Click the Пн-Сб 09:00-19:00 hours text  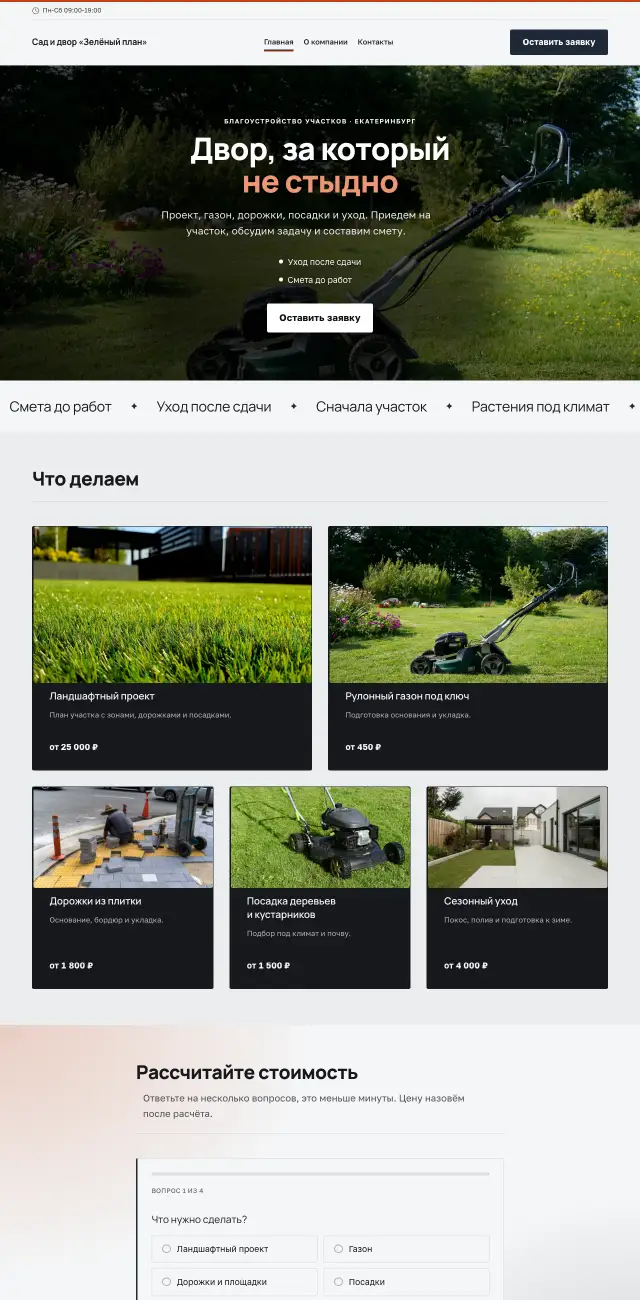click(72, 11)
